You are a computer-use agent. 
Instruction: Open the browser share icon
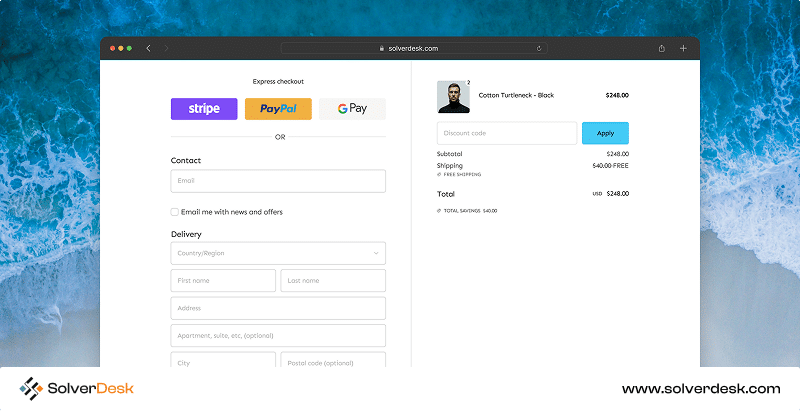point(662,48)
